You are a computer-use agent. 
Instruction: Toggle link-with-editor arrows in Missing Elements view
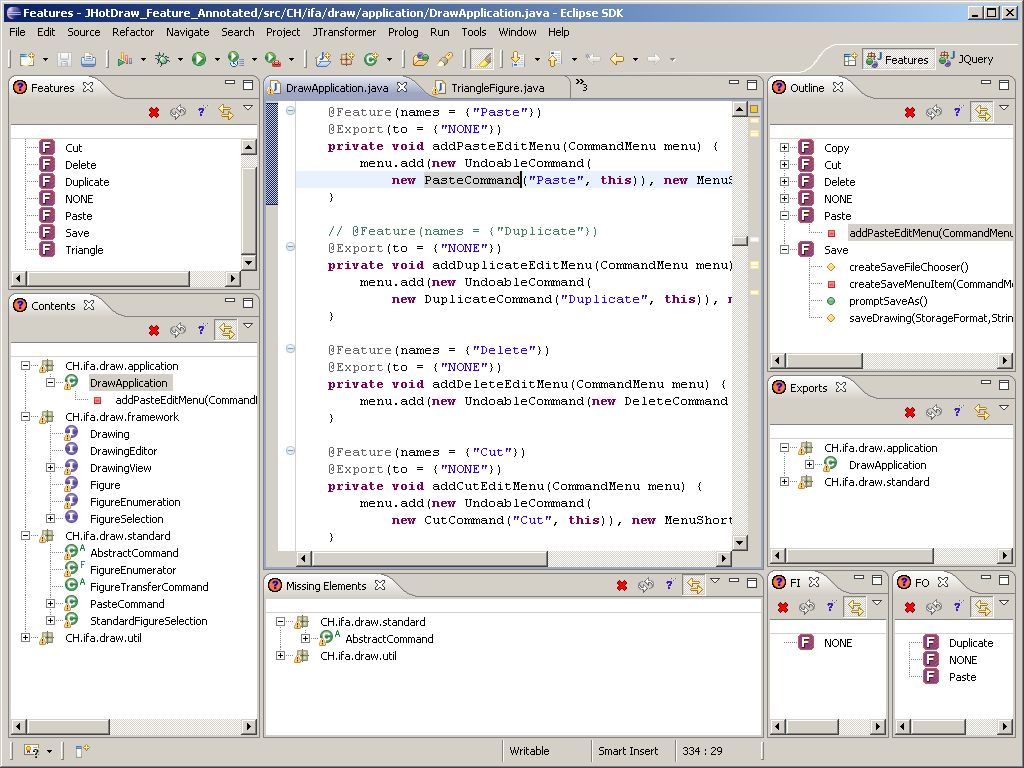pyautogui.click(x=694, y=585)
